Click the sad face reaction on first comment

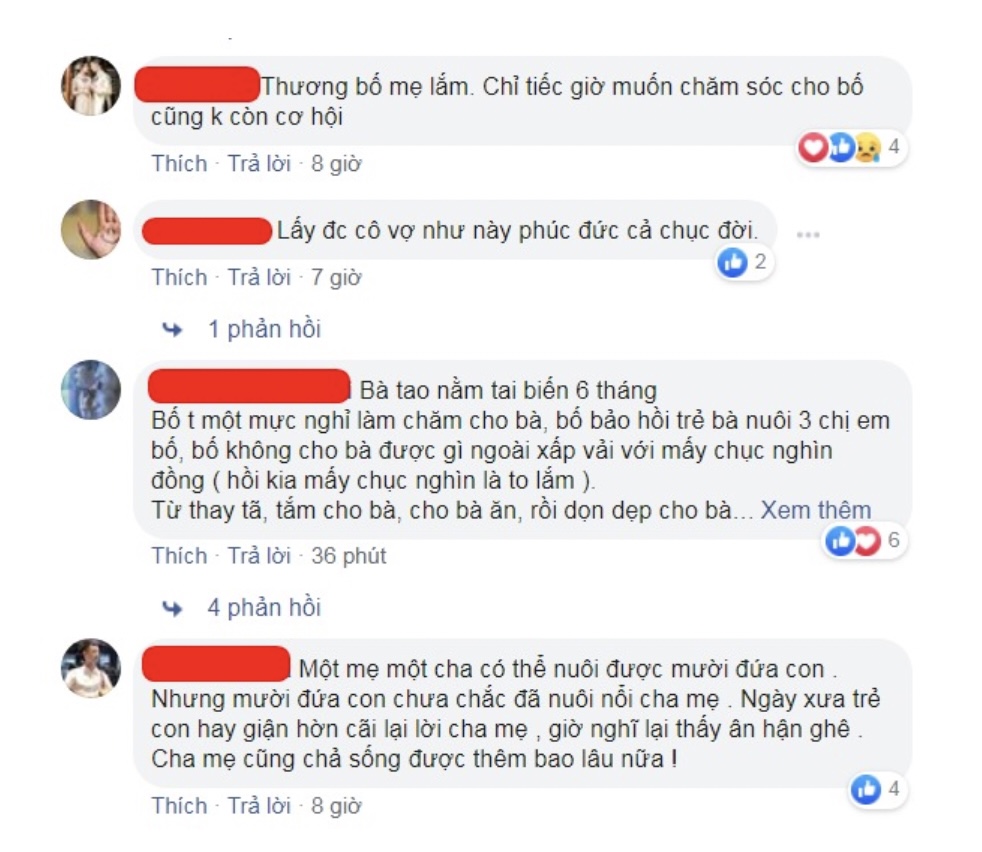(867, 148)
